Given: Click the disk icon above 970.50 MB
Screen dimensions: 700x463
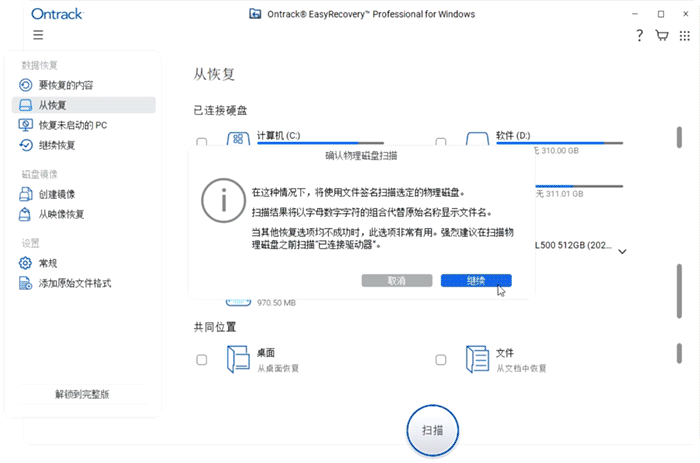Looking at the screenshot, I should pos(238,302).
